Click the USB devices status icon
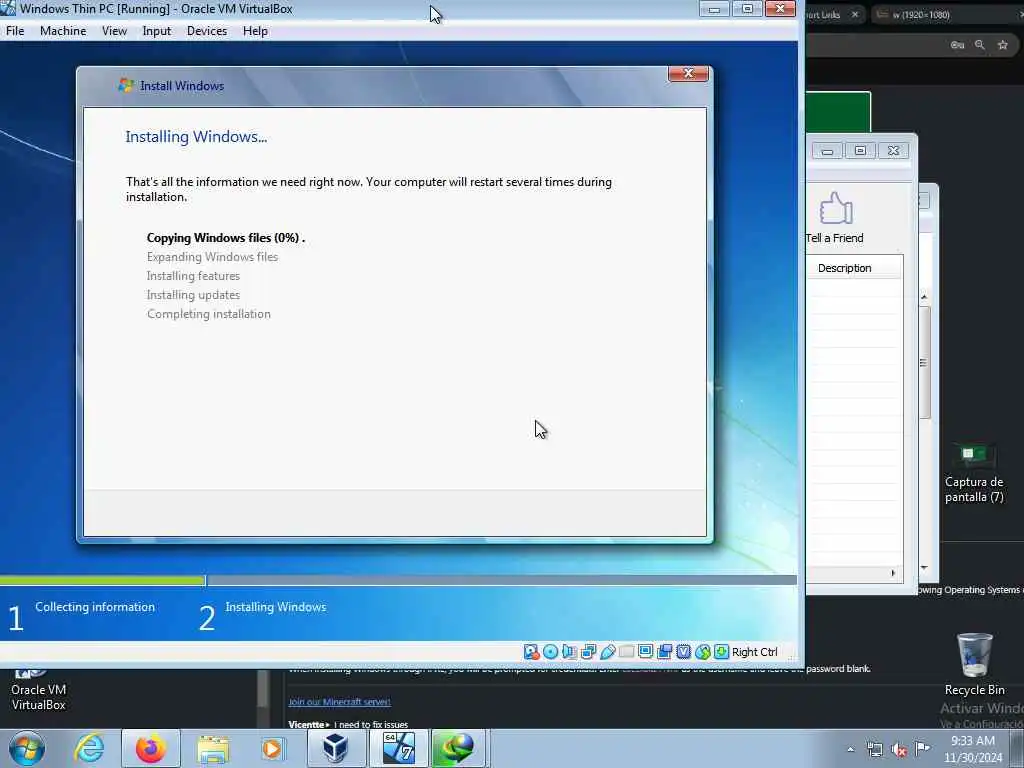The height and width of the screenshot is (768, 1024). coord(607,652)
